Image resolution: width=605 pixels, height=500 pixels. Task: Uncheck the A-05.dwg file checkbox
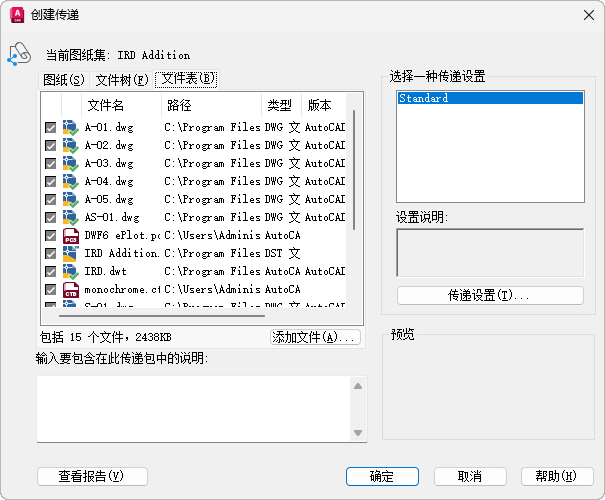pos(51,199)
